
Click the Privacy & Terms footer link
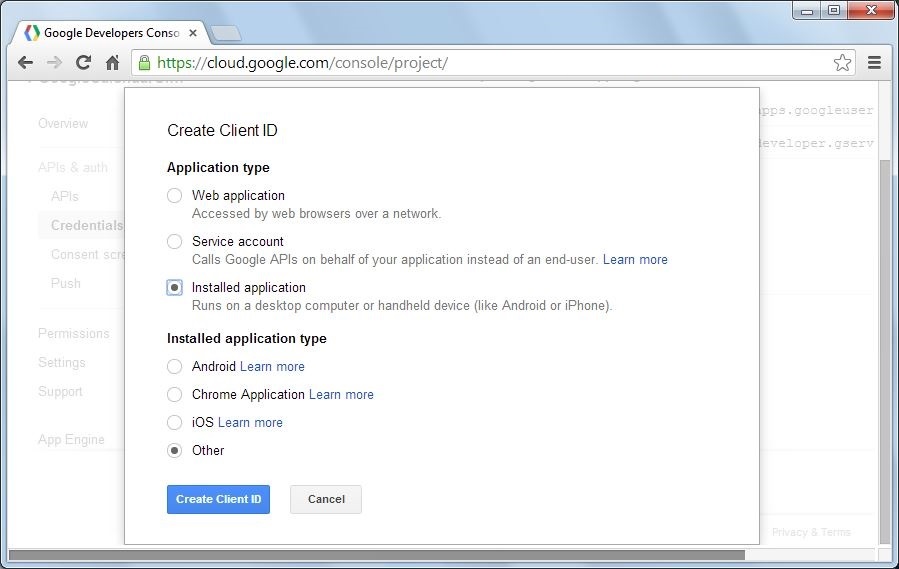click(811, 532)
